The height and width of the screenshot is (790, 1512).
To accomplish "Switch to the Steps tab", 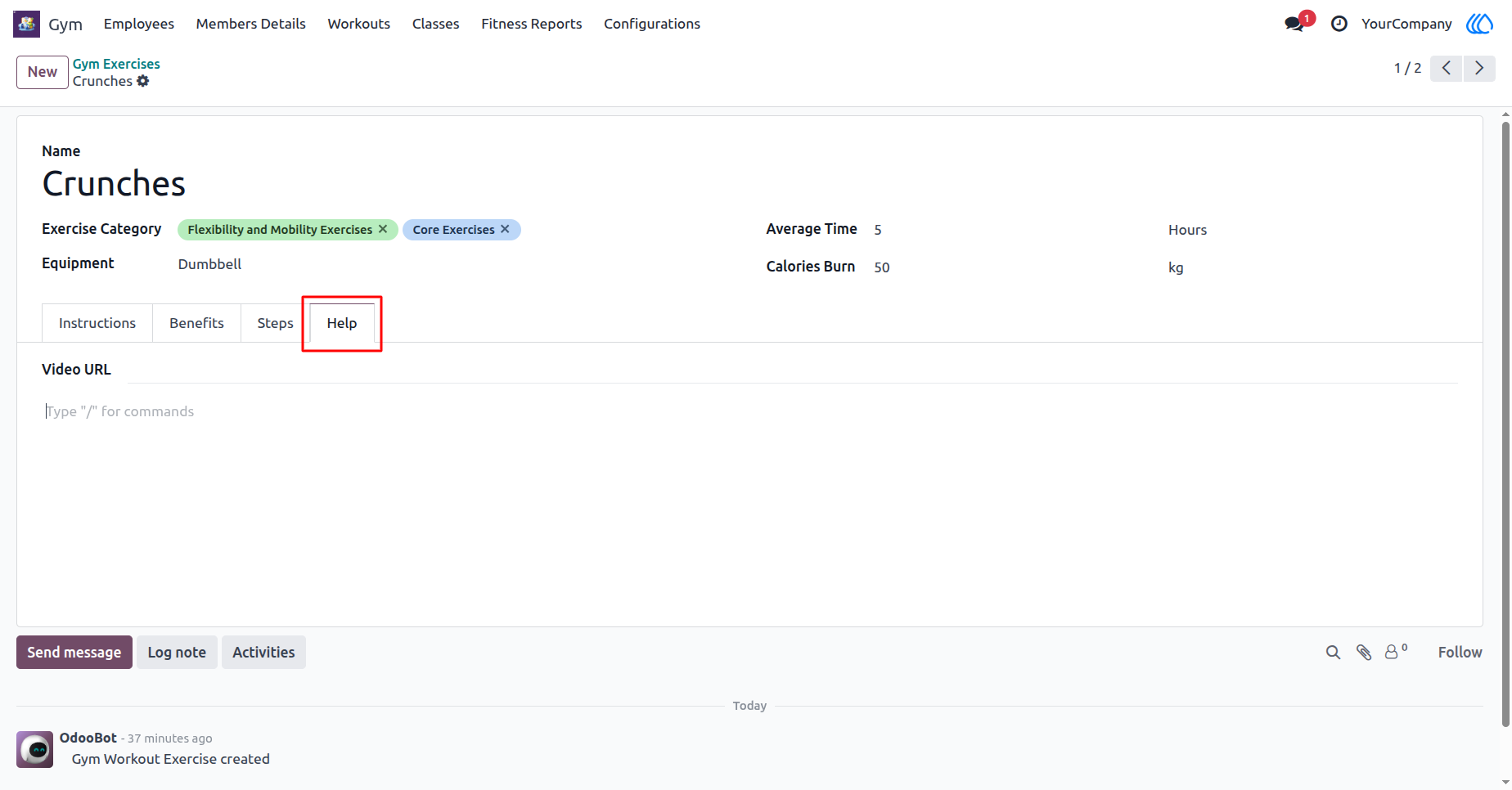I will [x=275, y=323].
